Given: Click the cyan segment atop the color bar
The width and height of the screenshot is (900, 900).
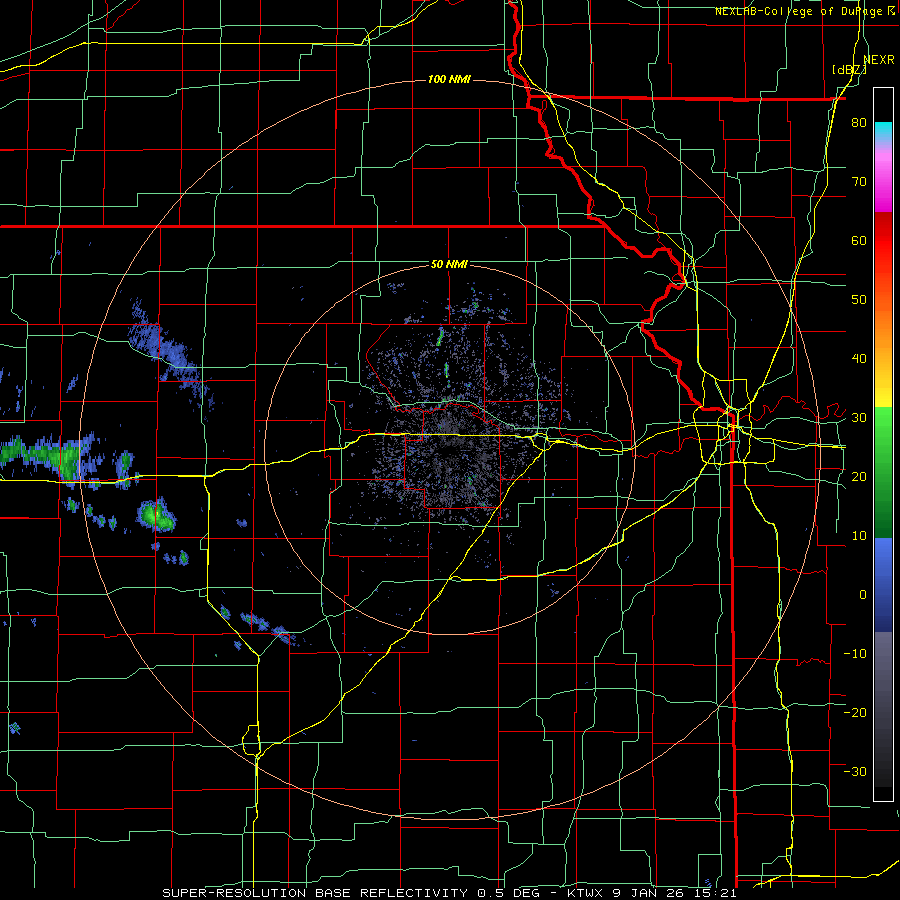Looking at the screenshot, I should 883,131.
